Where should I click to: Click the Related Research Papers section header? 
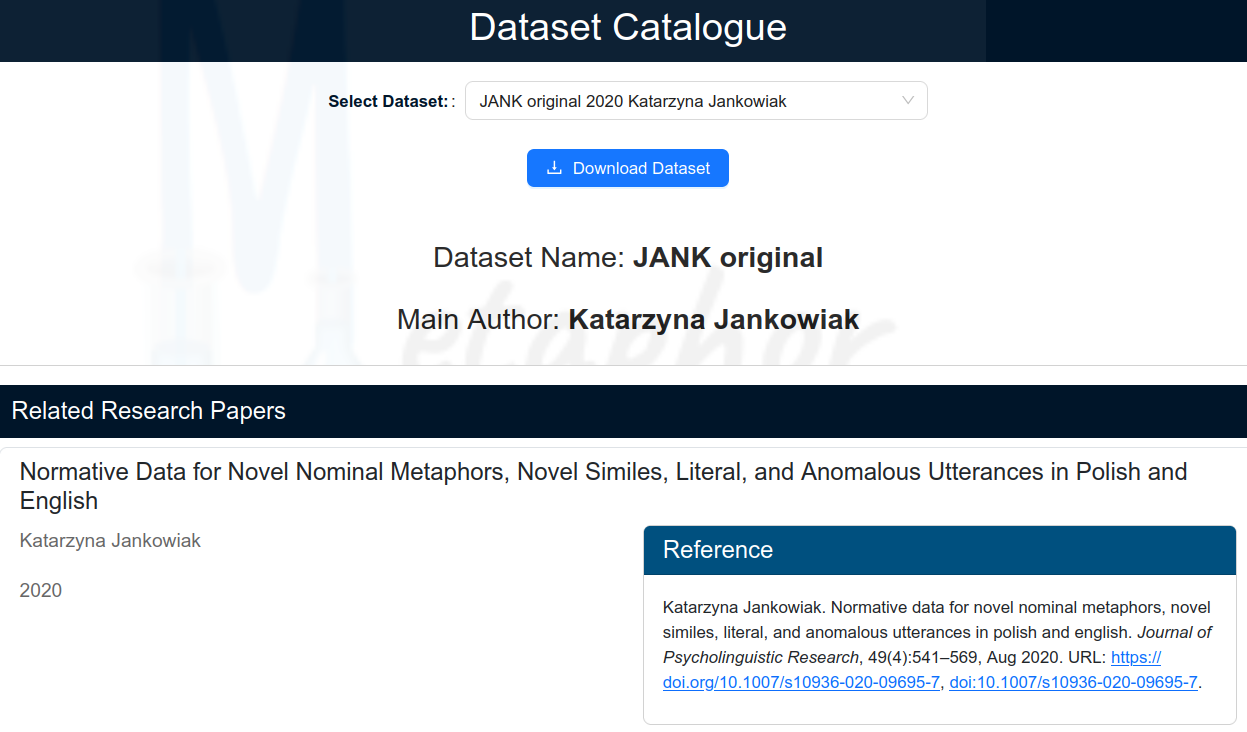click(x=149, y=411)
